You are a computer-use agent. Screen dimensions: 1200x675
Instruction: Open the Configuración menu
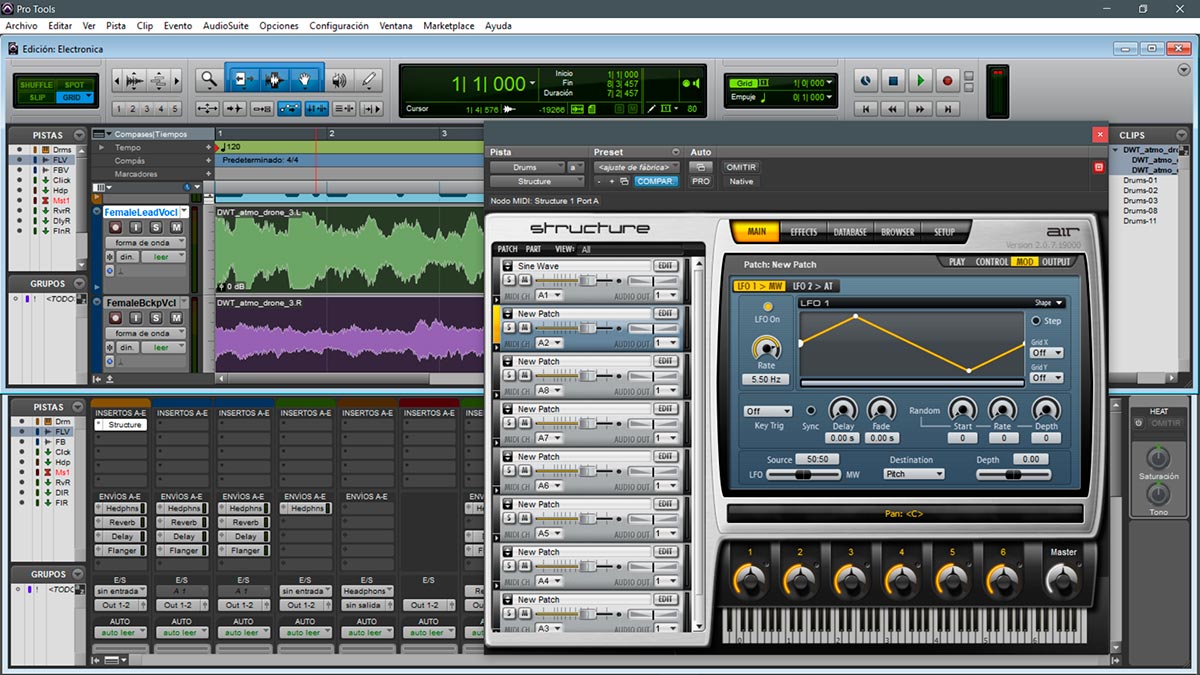[339, 26]
